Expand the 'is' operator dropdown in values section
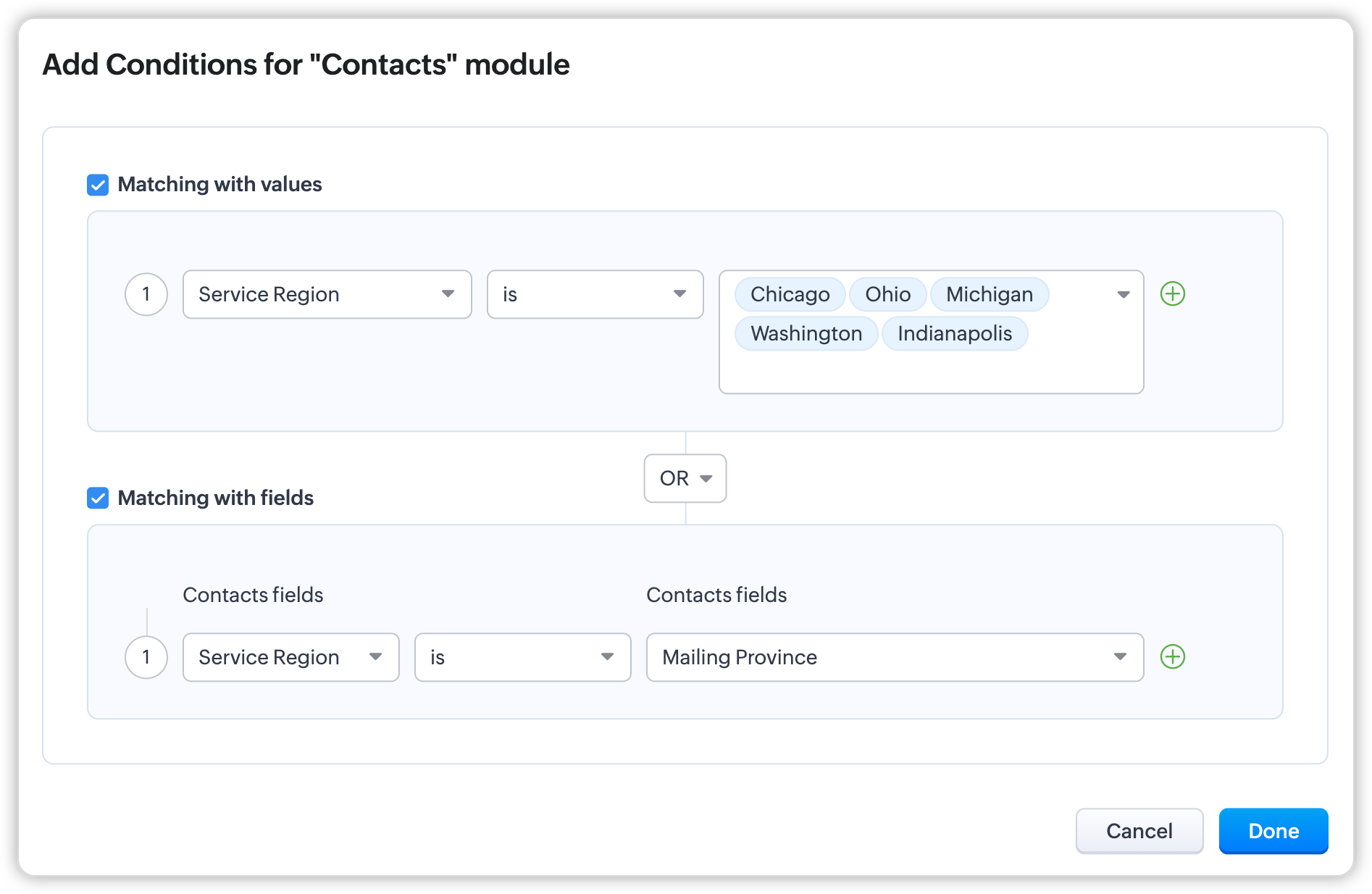The height and width of the screenshot is (894, 1372). (595, 294)
